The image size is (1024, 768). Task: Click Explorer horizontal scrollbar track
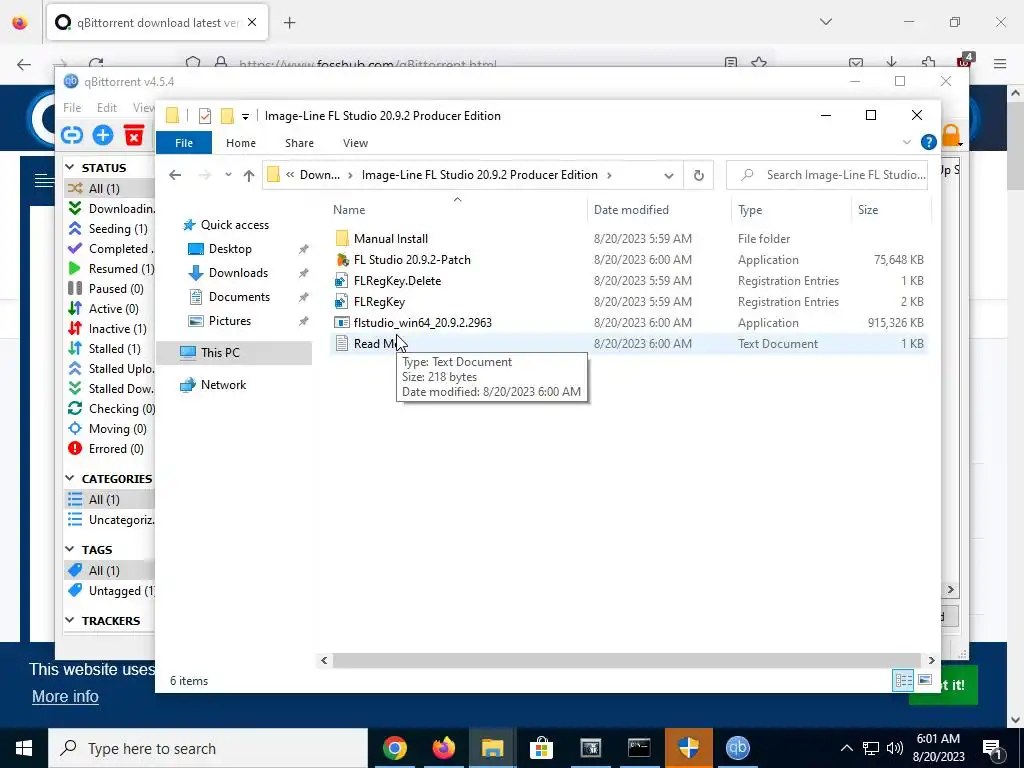tap(627, 660)
